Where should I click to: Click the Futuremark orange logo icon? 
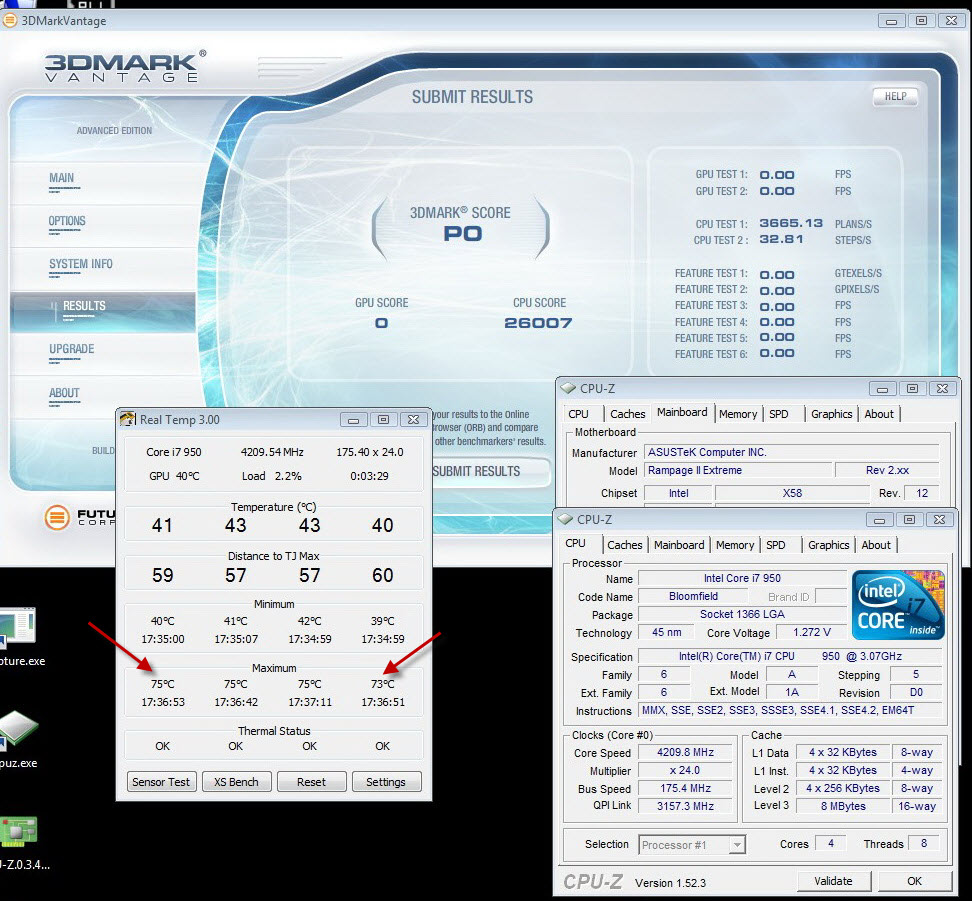pyautogui.click(x=57, y=517)
